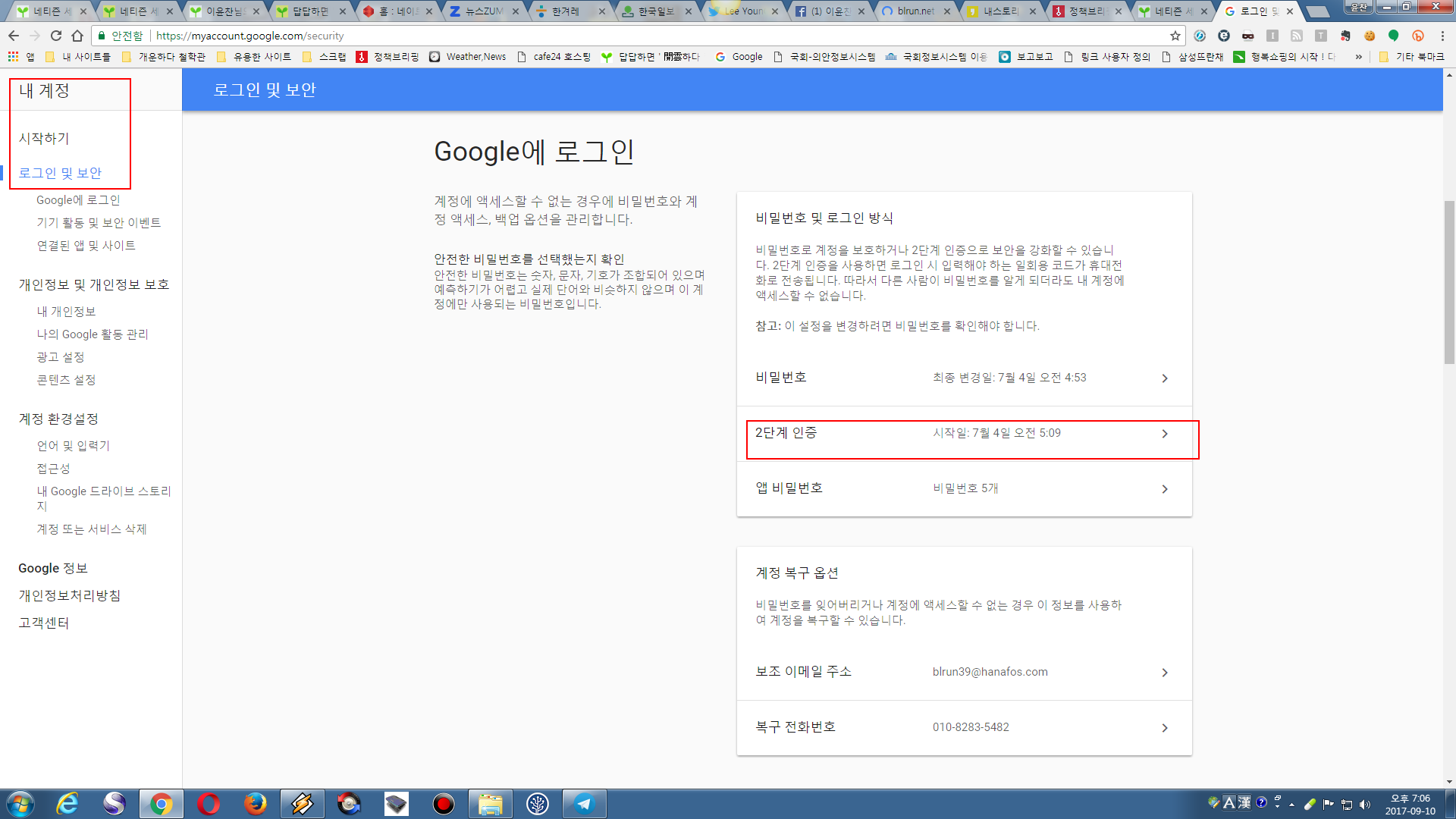The width and height of the screenshot is (1456, 819).
Task: Launch Internet Explorer from the taskbar
Action: 67,804
